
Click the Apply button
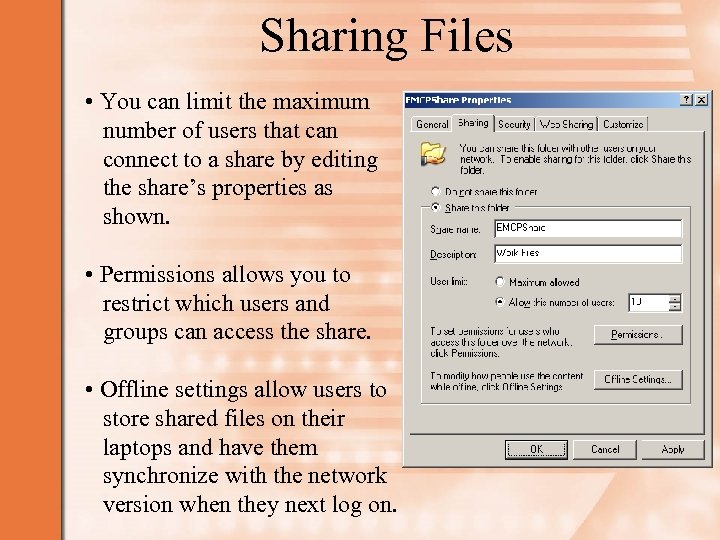pyautogui.click(x=673, y=449)
